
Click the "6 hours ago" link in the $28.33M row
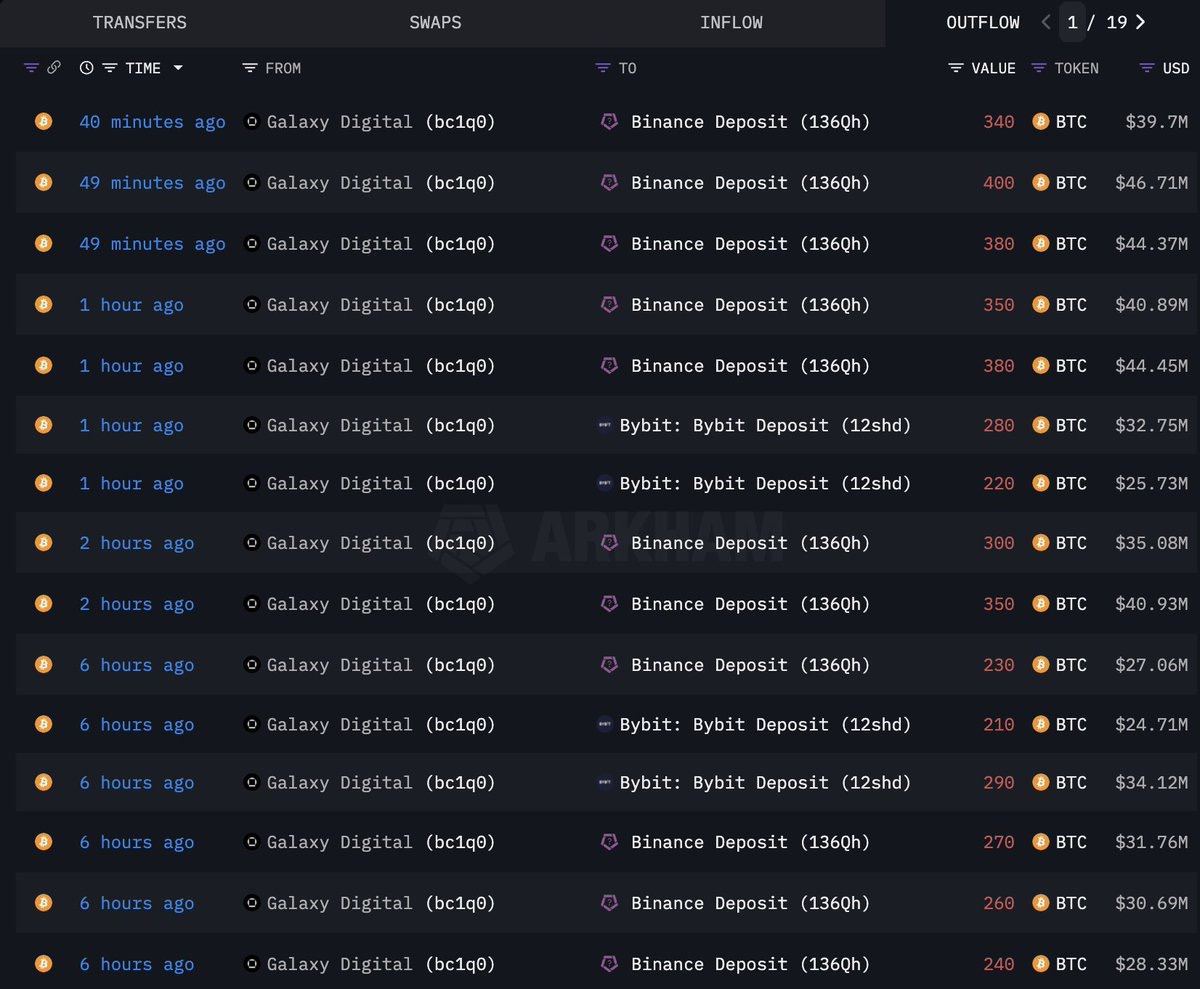tap(137, 964)
